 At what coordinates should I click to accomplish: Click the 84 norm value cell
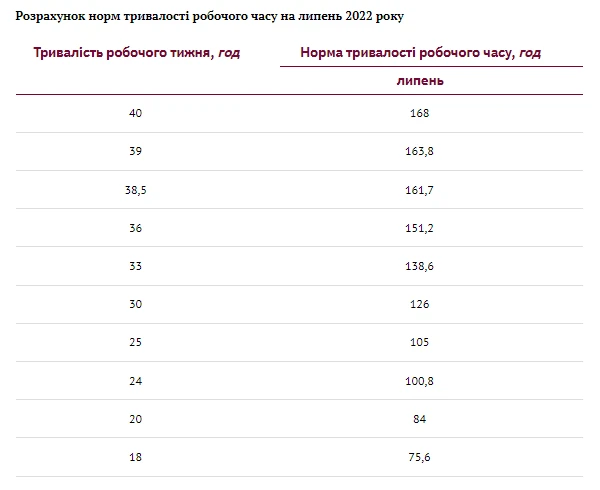coord(420,420)
